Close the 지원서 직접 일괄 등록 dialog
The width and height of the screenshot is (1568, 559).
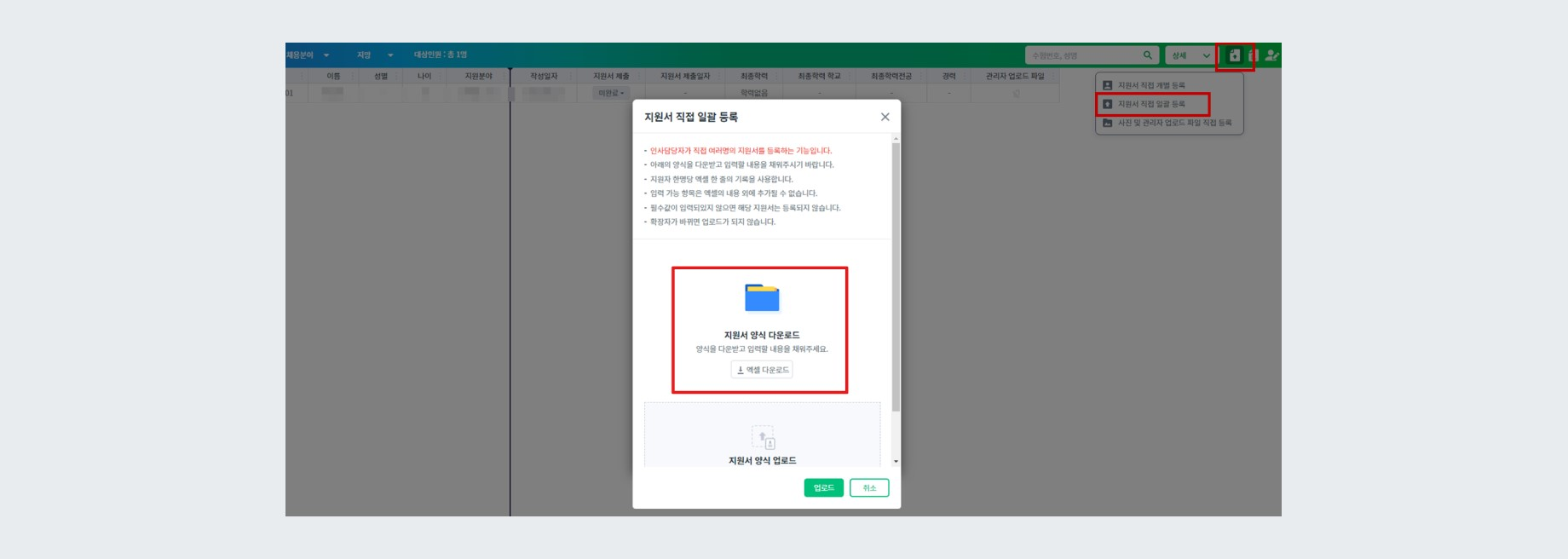point(885,117)
